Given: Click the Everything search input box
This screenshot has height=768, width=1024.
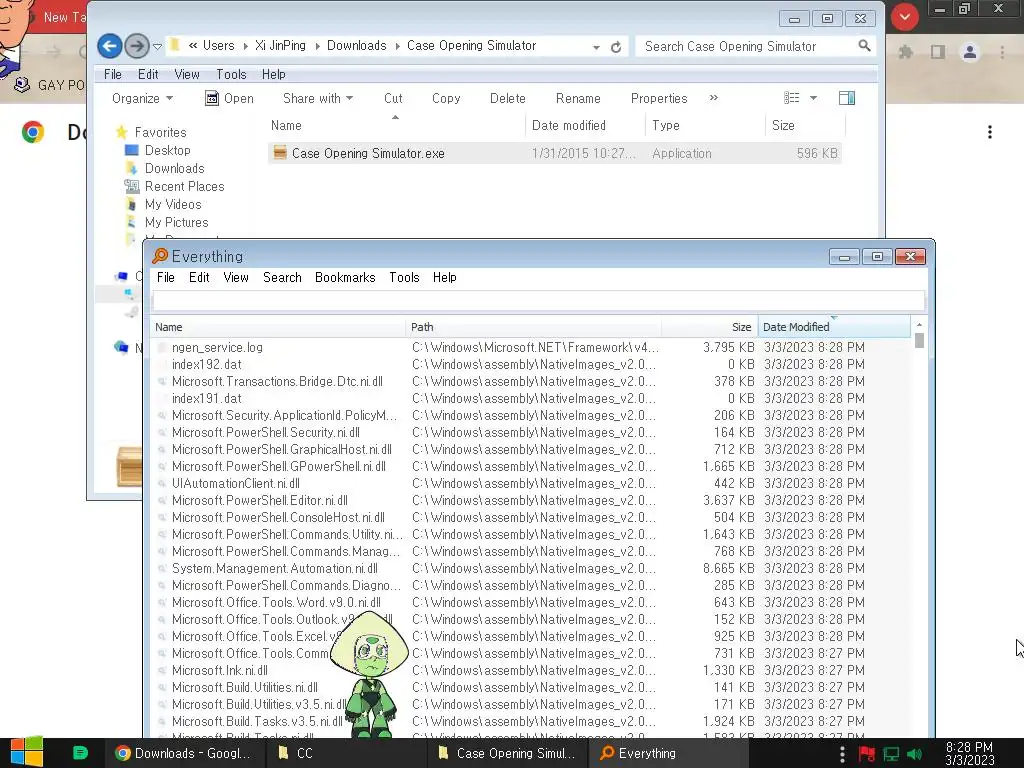Looking at the screenshot, I should tap(539, 301).
